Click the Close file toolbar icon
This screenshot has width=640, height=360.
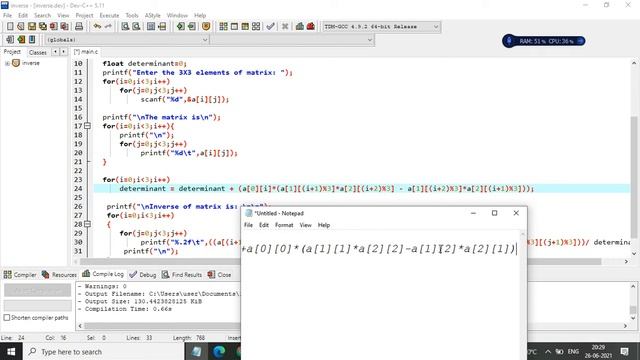tap(53, 27)
